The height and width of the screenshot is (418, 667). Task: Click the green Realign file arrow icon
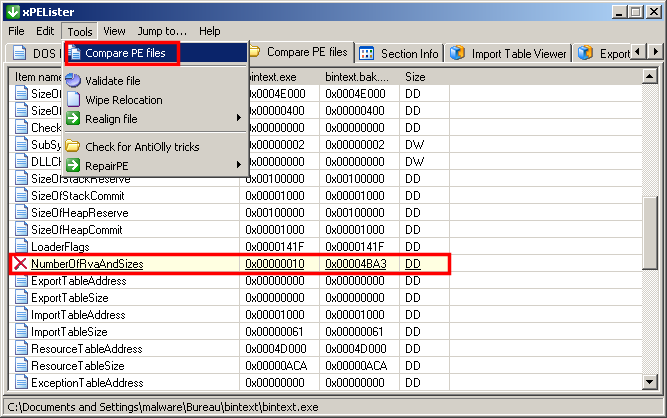point(73,119)
